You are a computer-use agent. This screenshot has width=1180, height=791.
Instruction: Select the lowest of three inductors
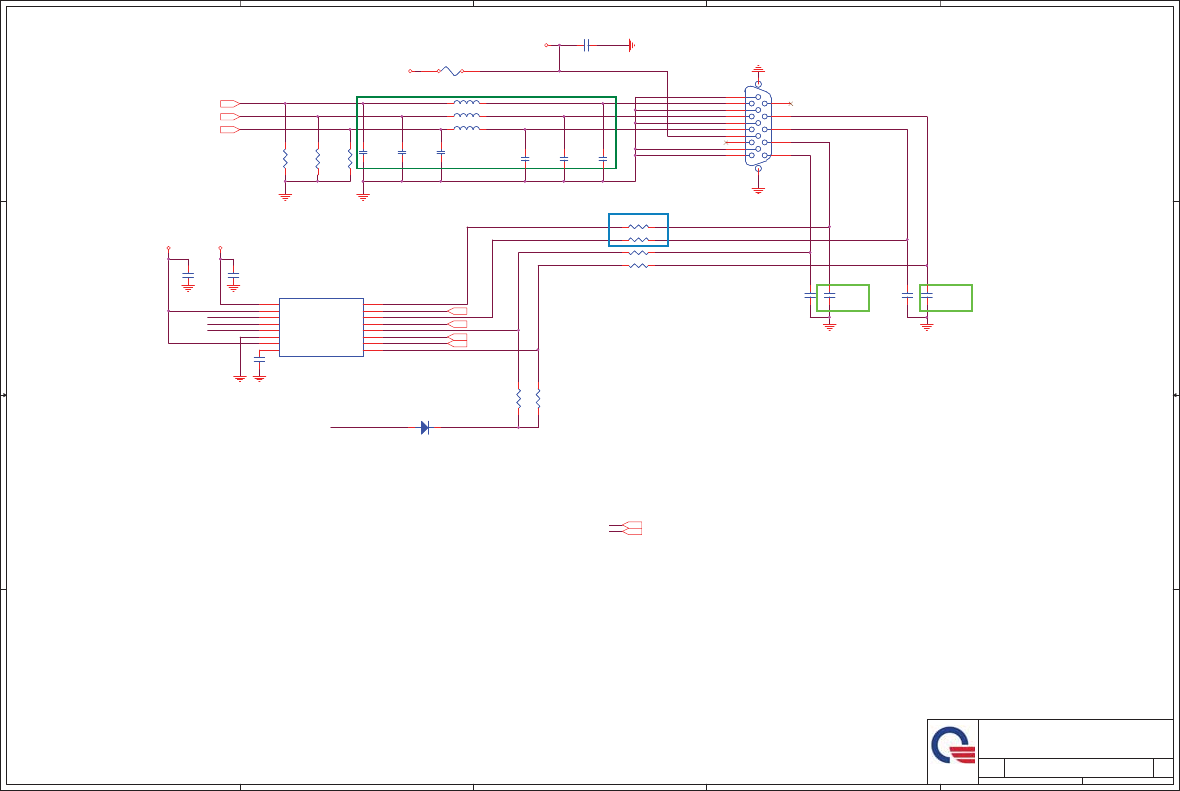point(467,128)
